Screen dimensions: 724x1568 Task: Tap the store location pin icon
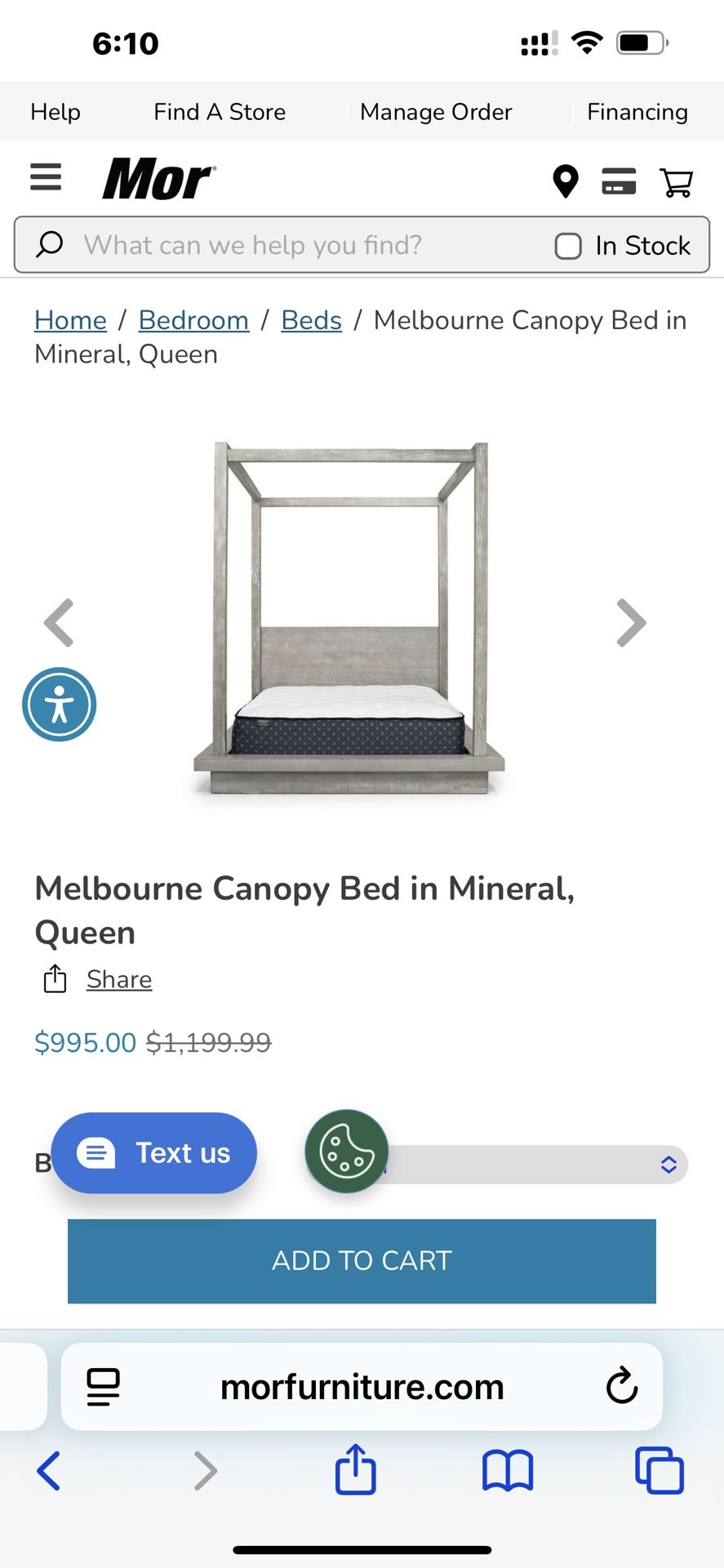[x=565, y=180]
